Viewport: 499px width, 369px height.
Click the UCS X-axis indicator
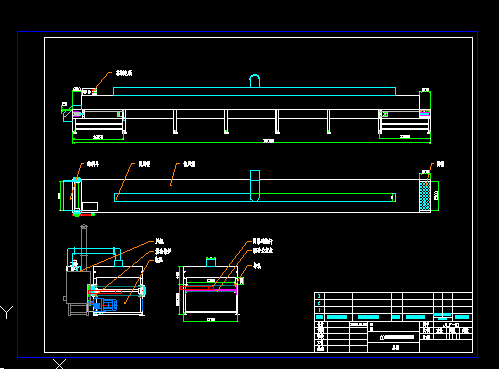click(60, 364)
